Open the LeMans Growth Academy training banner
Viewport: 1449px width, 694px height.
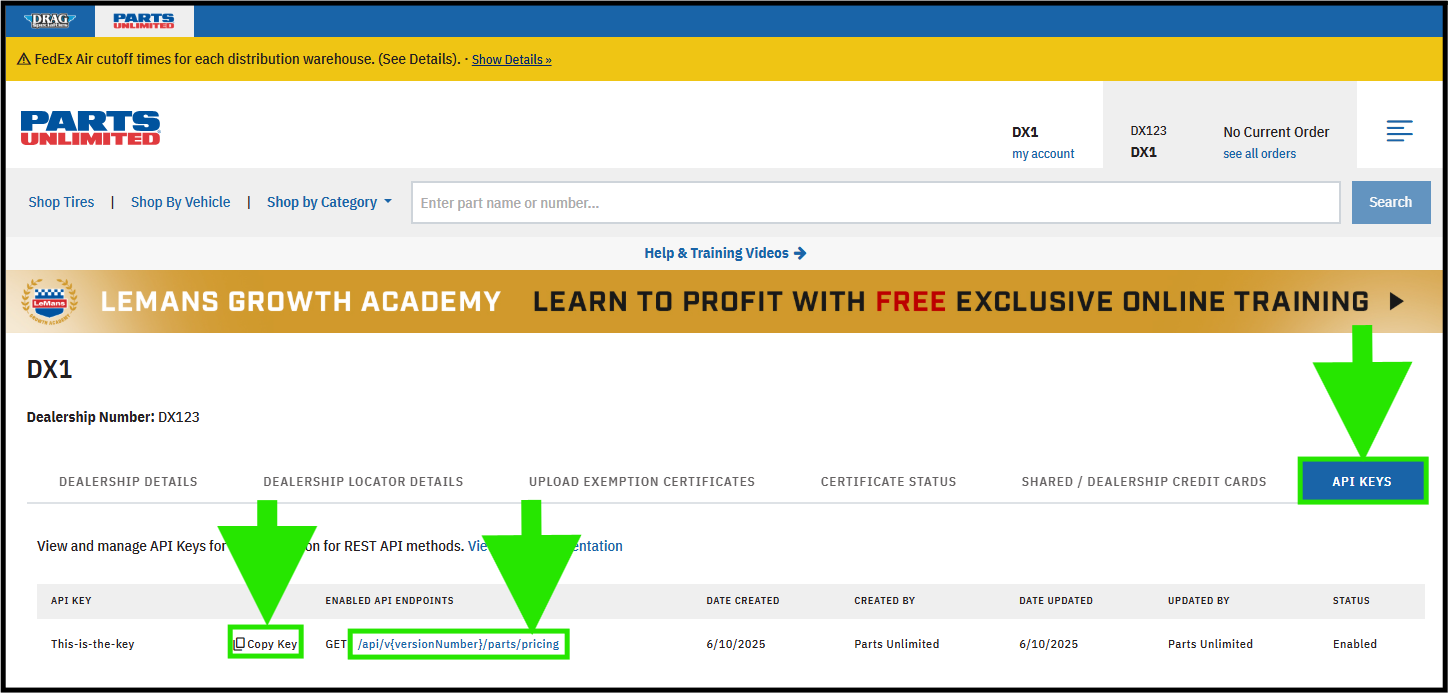click(x=723, y=301)
